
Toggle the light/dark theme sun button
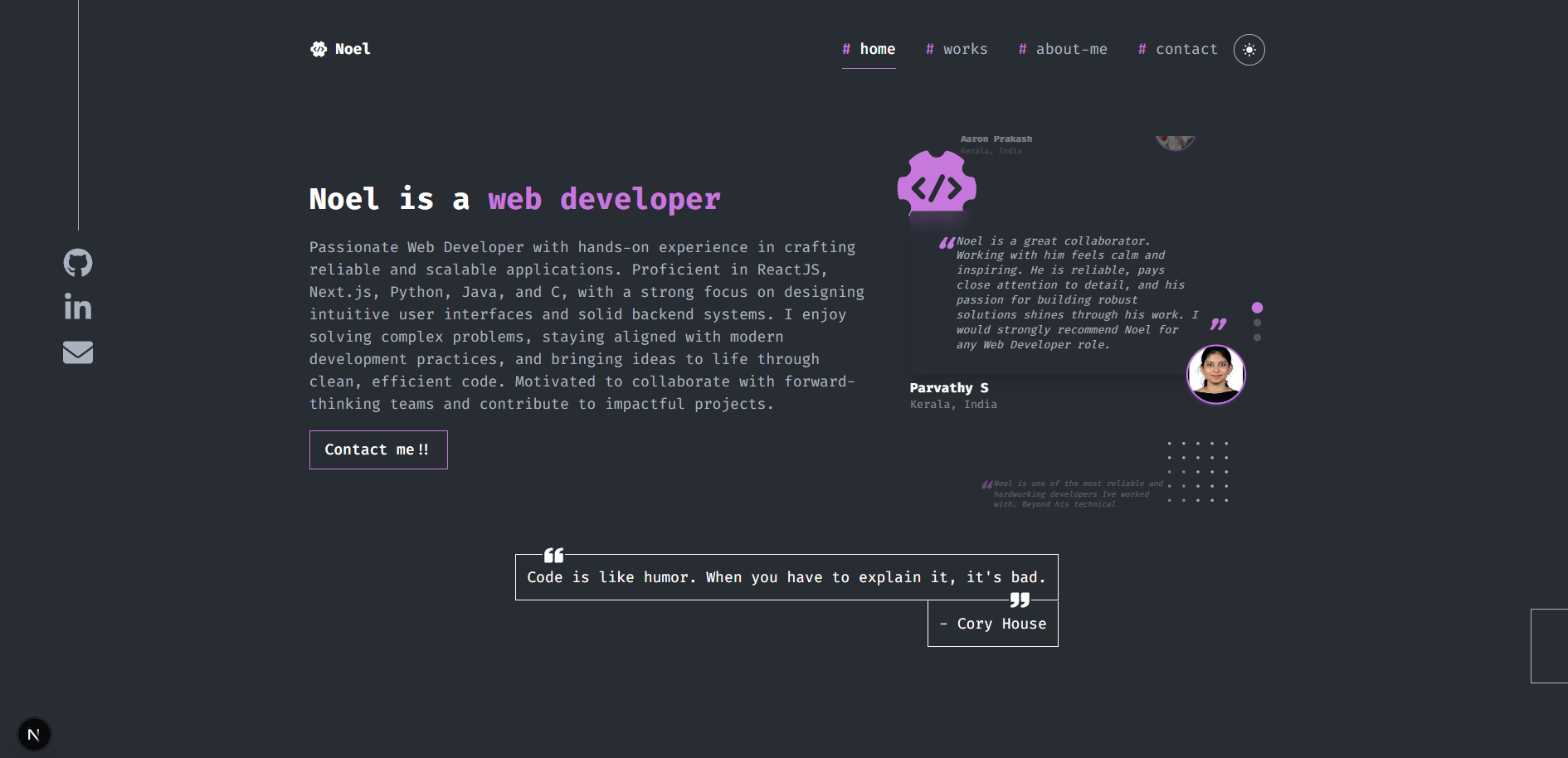point(1249,50)
